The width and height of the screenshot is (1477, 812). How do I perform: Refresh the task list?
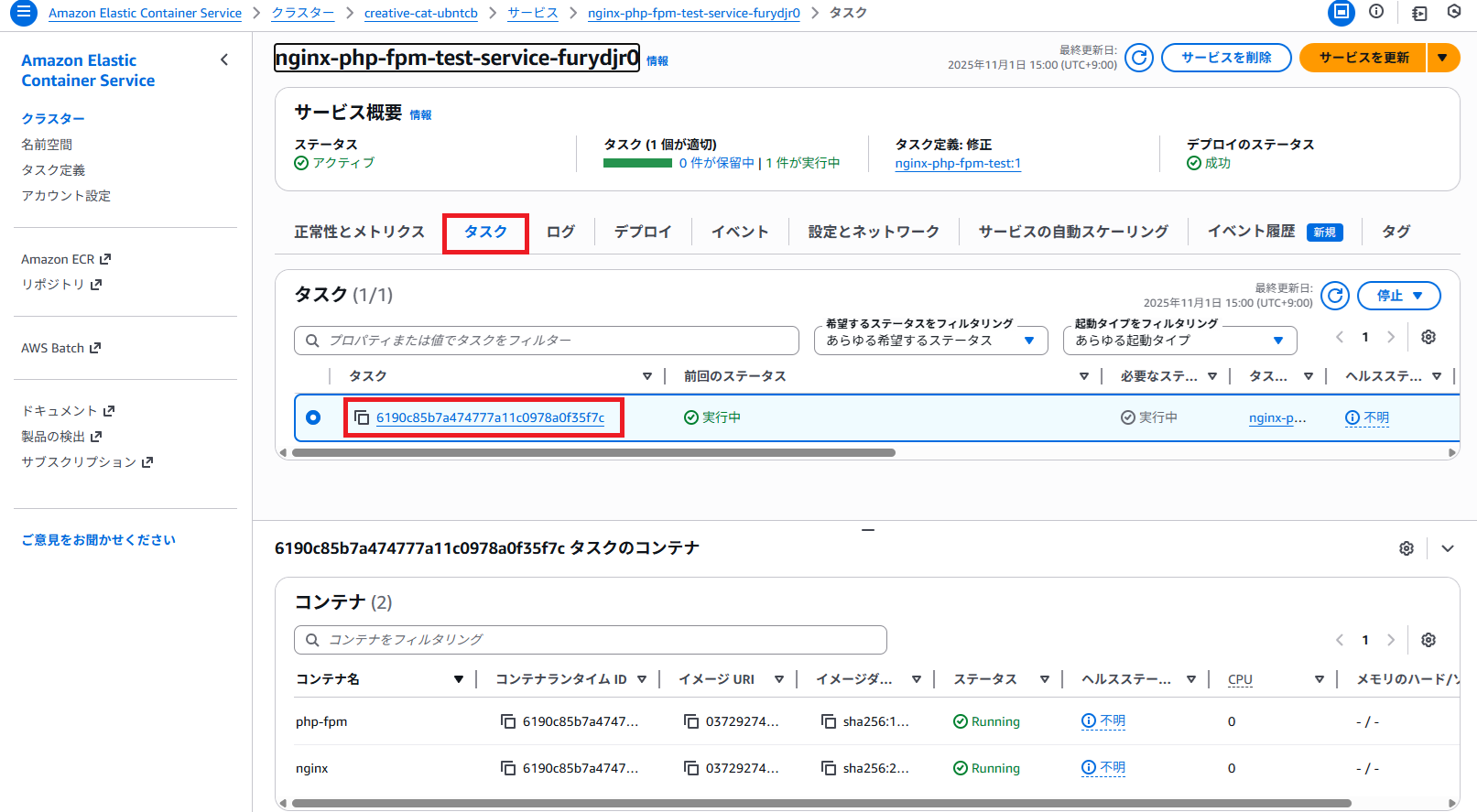(1335, 296)
